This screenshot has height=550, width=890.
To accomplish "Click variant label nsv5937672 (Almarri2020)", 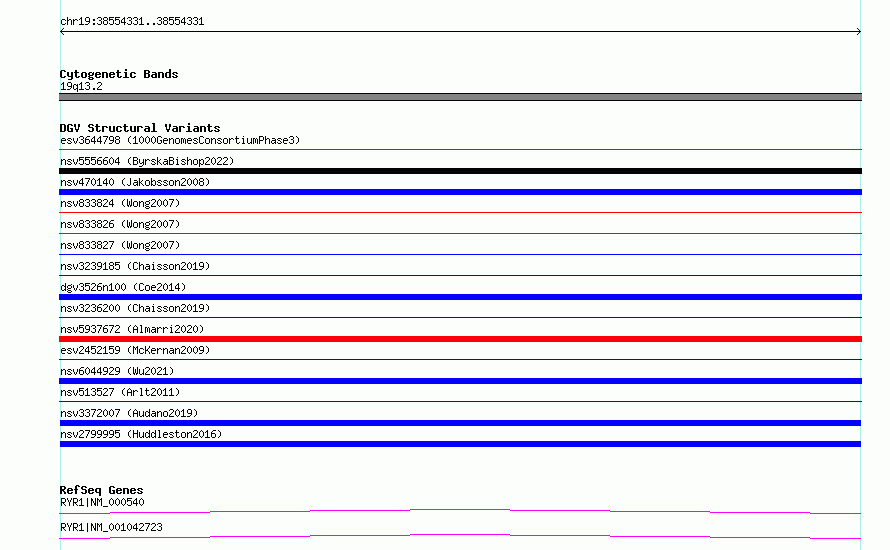I will point(132,329).
